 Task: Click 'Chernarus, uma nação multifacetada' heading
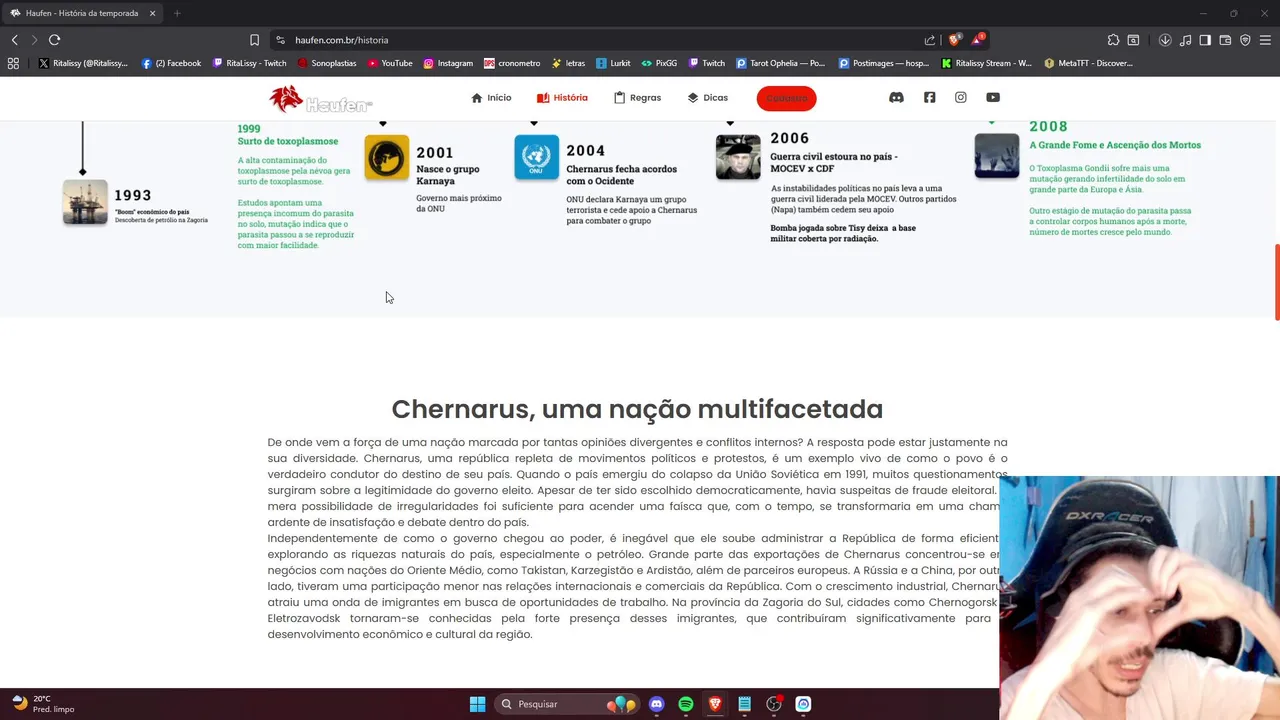(x=637, y=409)
